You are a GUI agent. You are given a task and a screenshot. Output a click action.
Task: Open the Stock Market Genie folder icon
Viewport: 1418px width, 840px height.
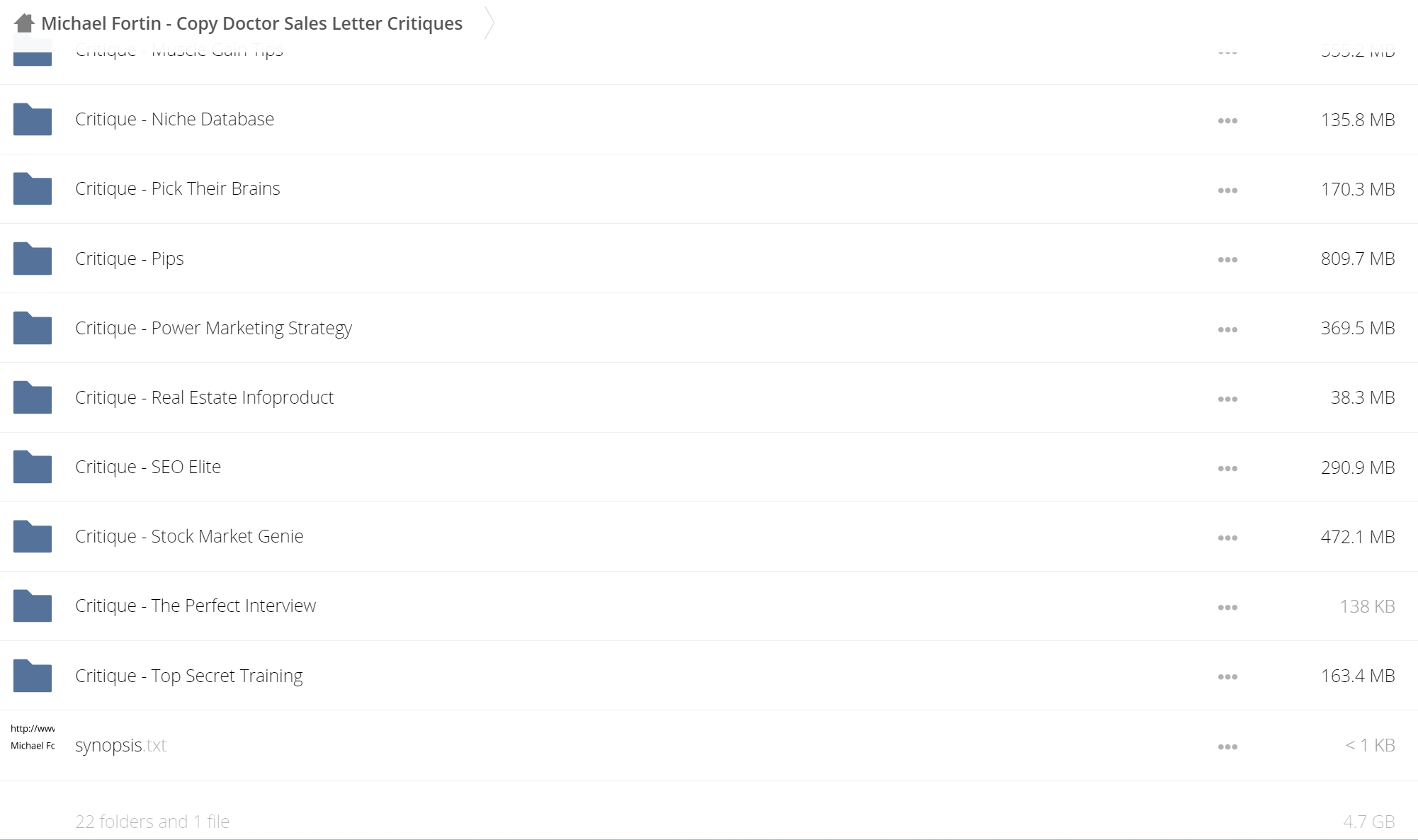33,536
